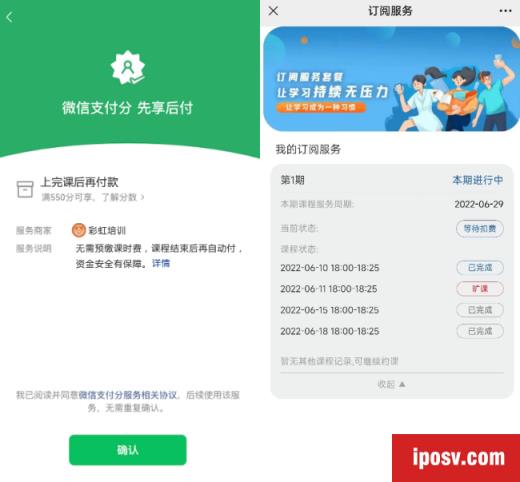Image resolution: width=520 pixels, height=482 pixels.
Task: Open the three-dot more options menu
Action: coord(505,11)
